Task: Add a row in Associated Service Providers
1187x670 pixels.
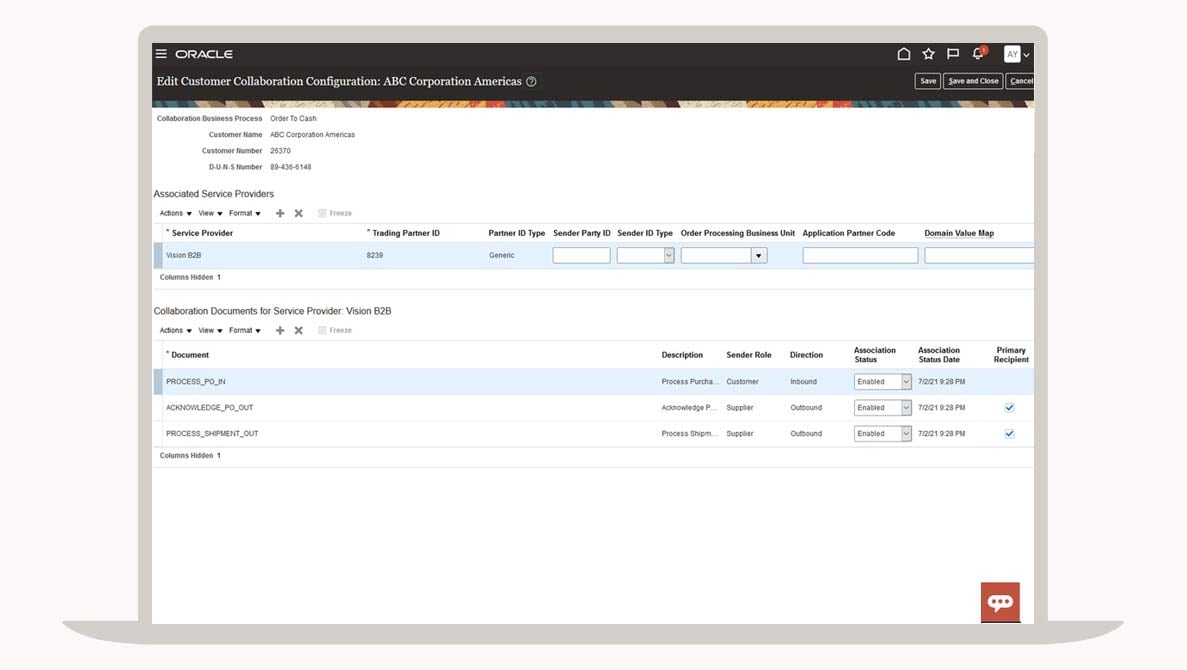Action: coord(280,213)
